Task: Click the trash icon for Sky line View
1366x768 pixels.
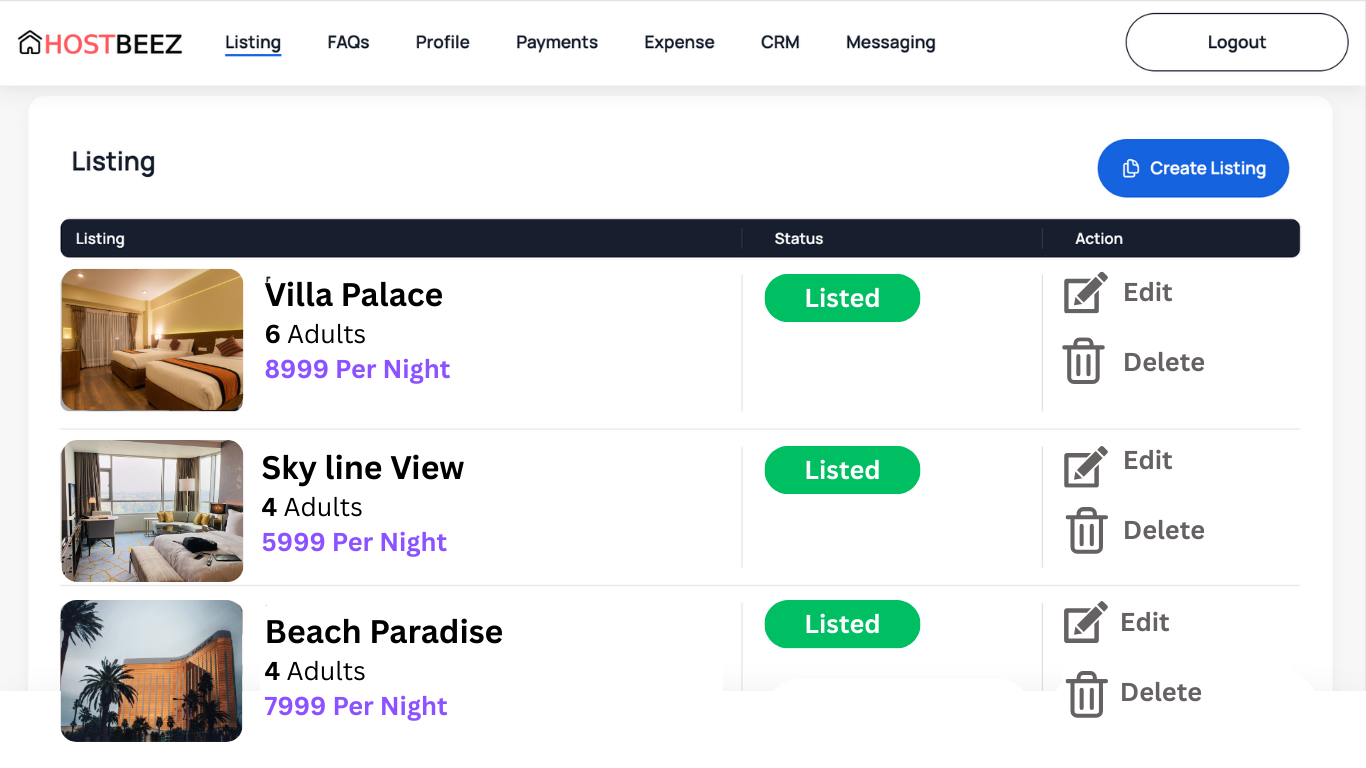Action: pyautogui.click(x=1085, y=530)
